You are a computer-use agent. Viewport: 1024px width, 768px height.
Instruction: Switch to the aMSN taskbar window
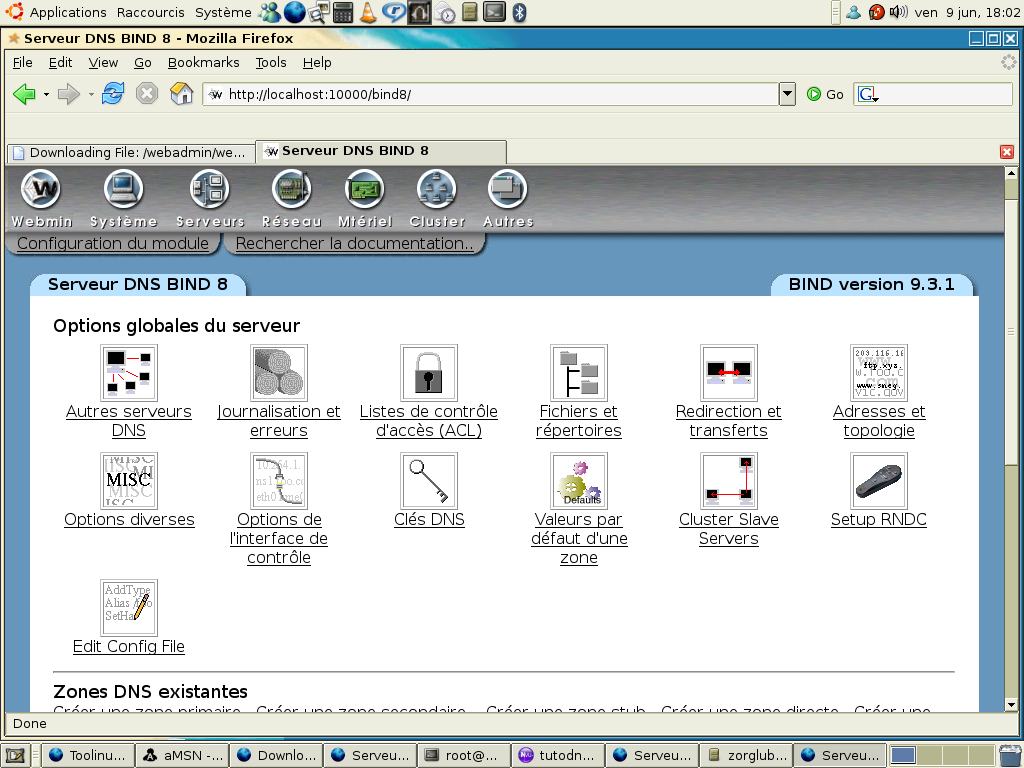[182, 755]
